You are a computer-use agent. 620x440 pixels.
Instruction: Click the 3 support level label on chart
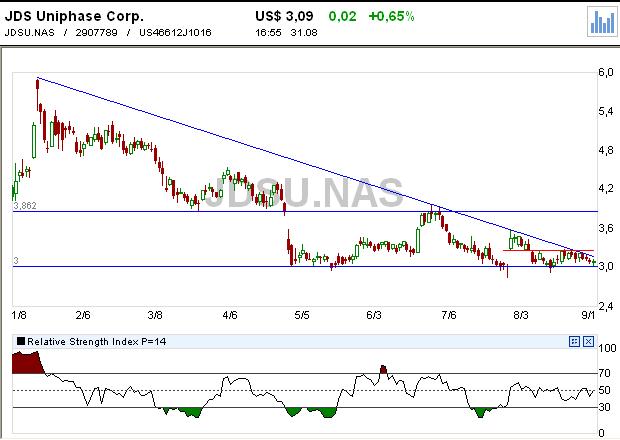pyautogui.click(x=16, y=261)
